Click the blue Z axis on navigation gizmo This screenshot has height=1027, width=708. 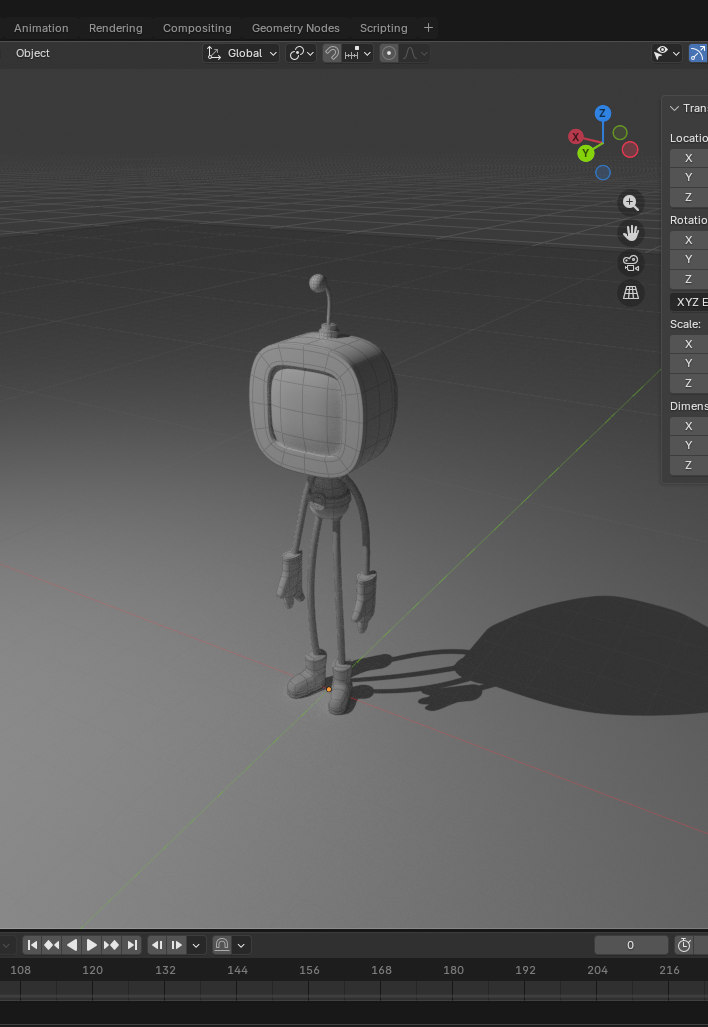[602, 114]
